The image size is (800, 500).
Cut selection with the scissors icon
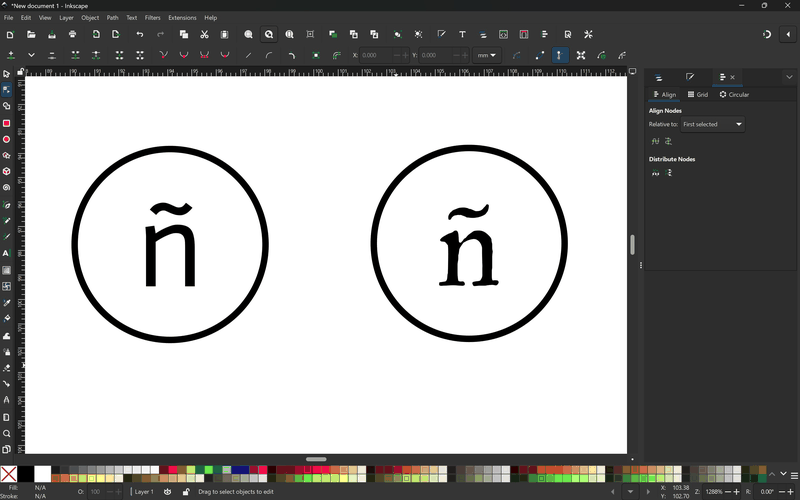[204, 34]
